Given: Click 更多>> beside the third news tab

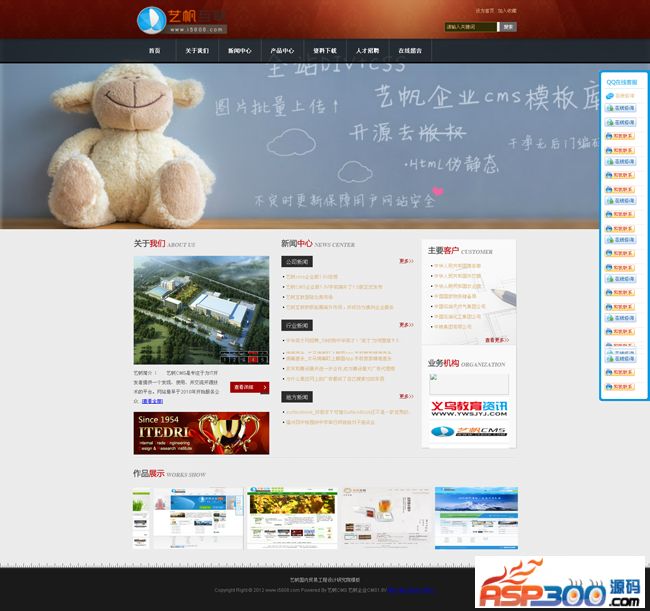Looking at the screenshot, I should [x=406, y=396].
